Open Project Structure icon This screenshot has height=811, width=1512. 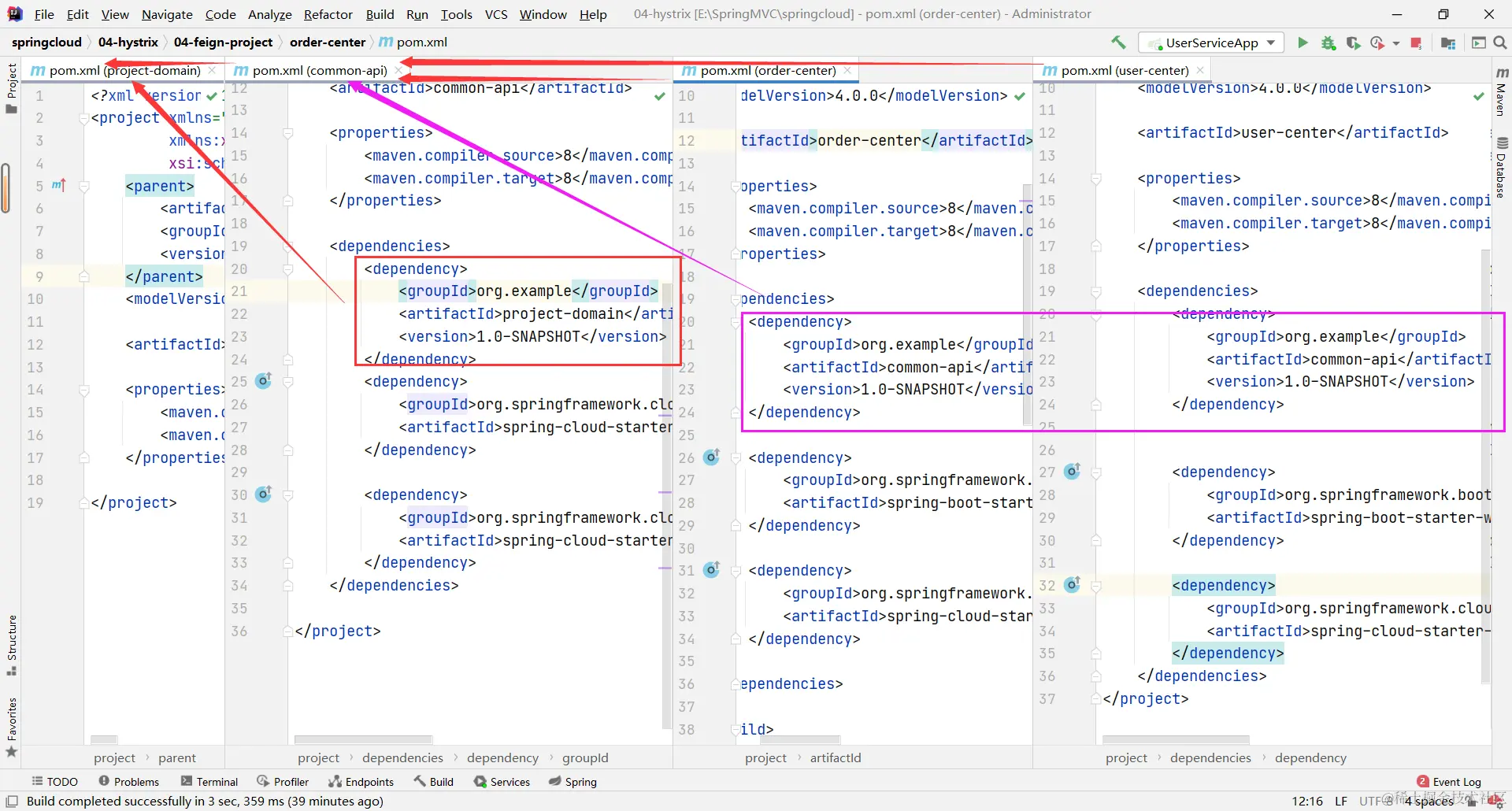1447,43
